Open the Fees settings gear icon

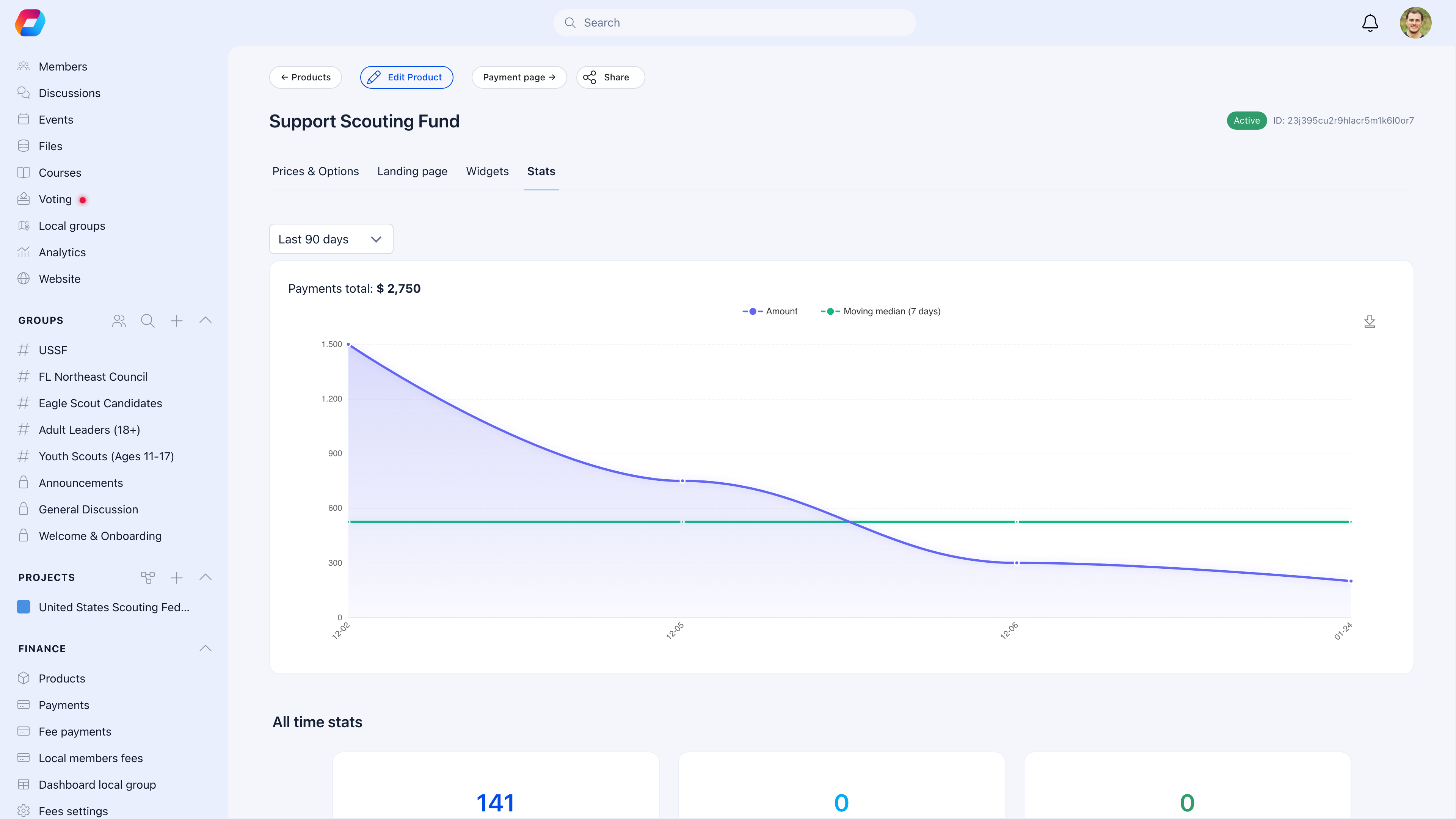click(24, 811)
